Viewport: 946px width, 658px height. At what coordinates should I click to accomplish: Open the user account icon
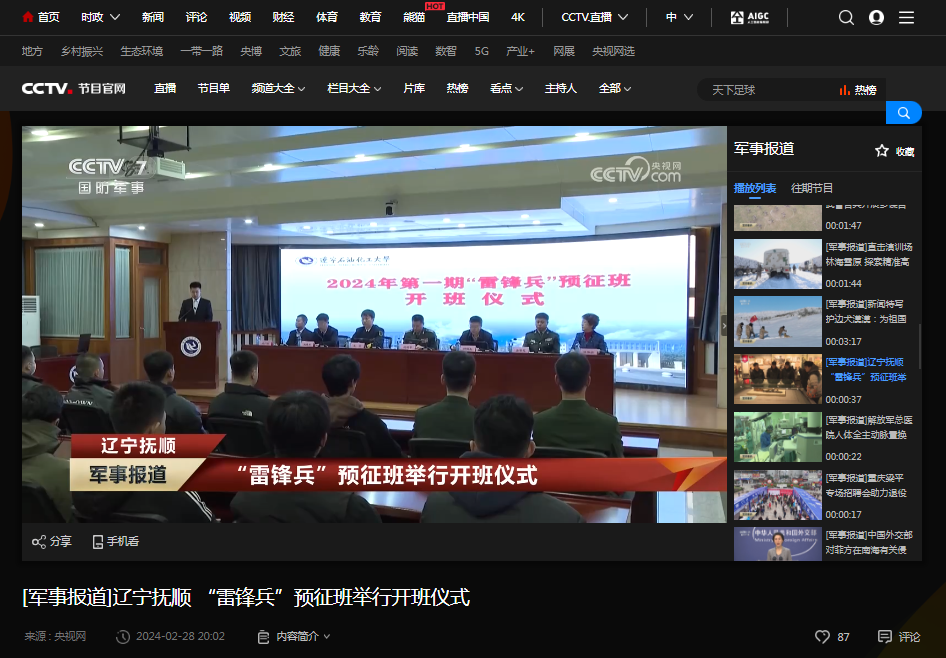click(x=875, y=17)
